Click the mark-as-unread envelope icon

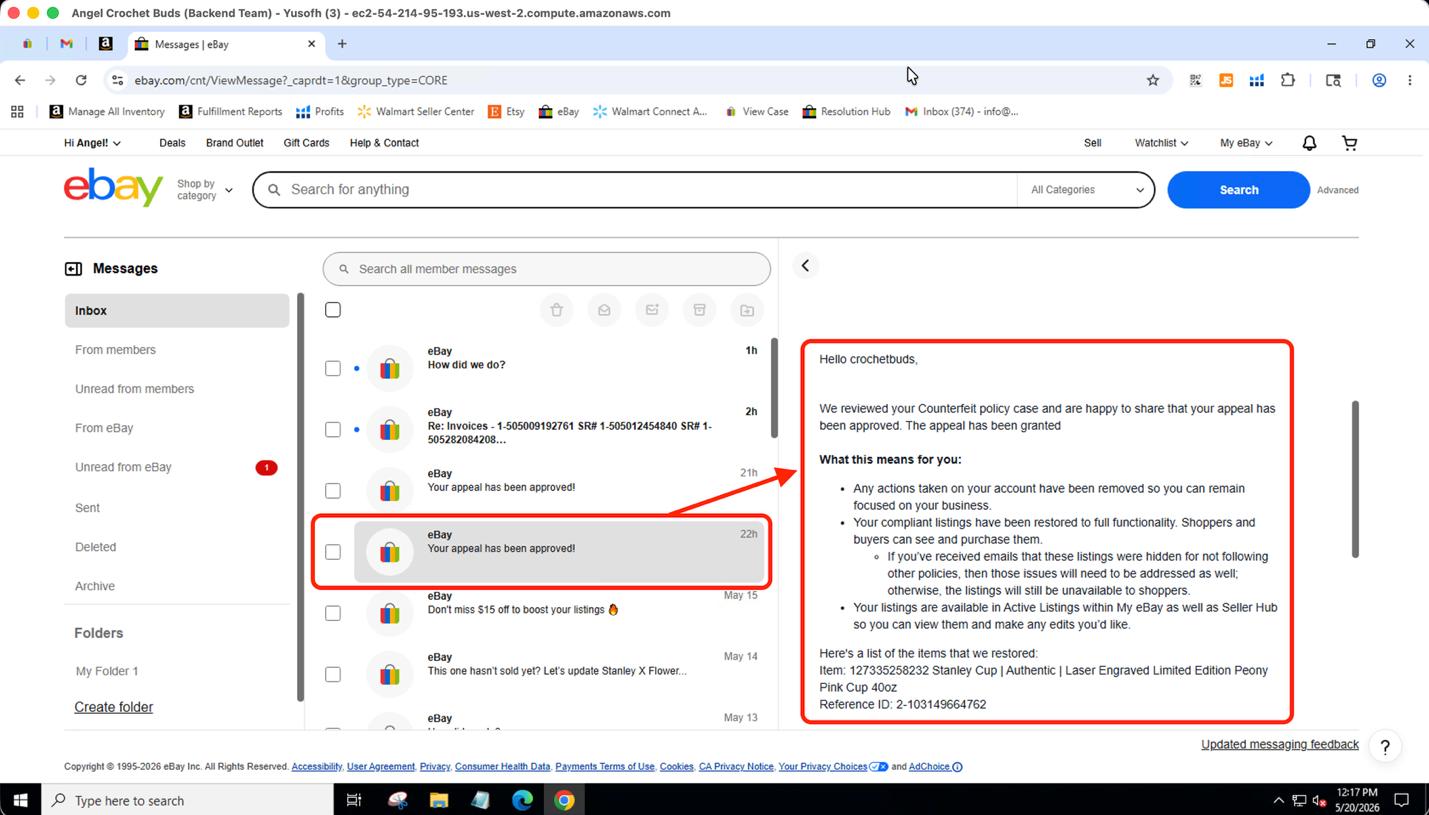tap(652, 310)
